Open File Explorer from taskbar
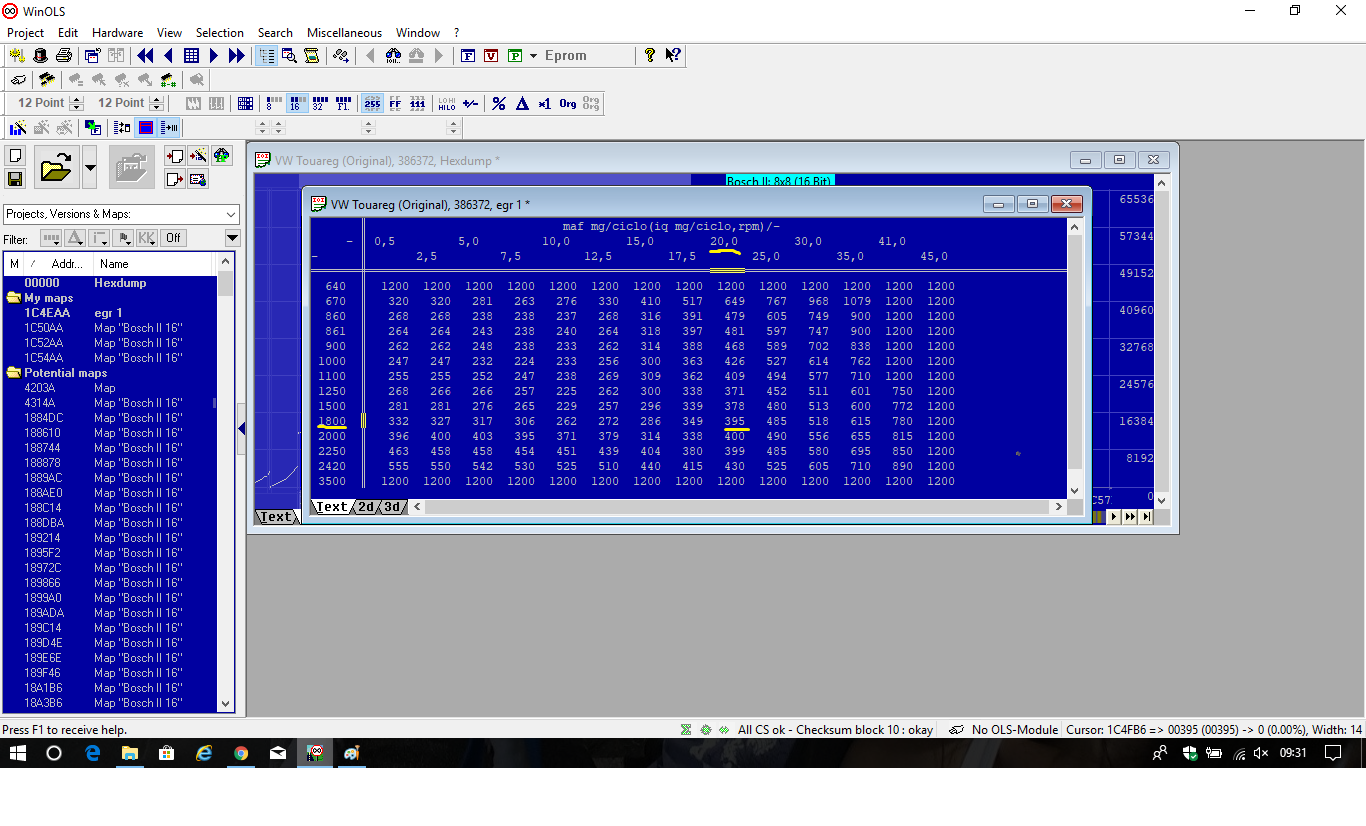Screen dimensions: 1366x826 (130, 753)
